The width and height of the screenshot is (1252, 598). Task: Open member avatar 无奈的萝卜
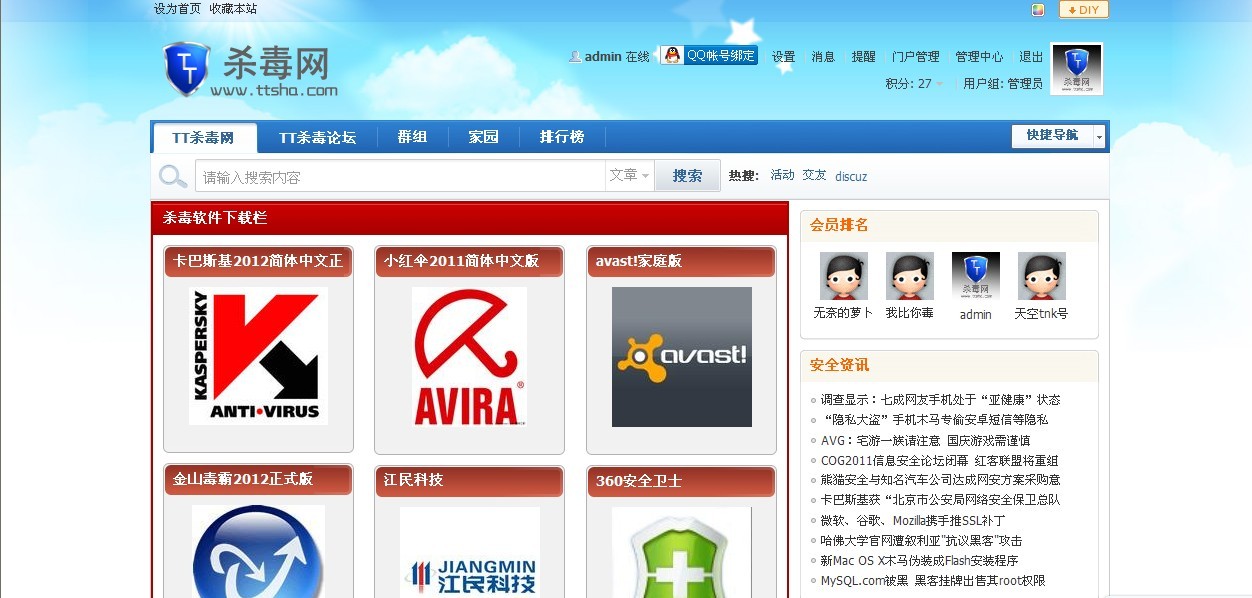pyautogui.click(x=844, y=276)
